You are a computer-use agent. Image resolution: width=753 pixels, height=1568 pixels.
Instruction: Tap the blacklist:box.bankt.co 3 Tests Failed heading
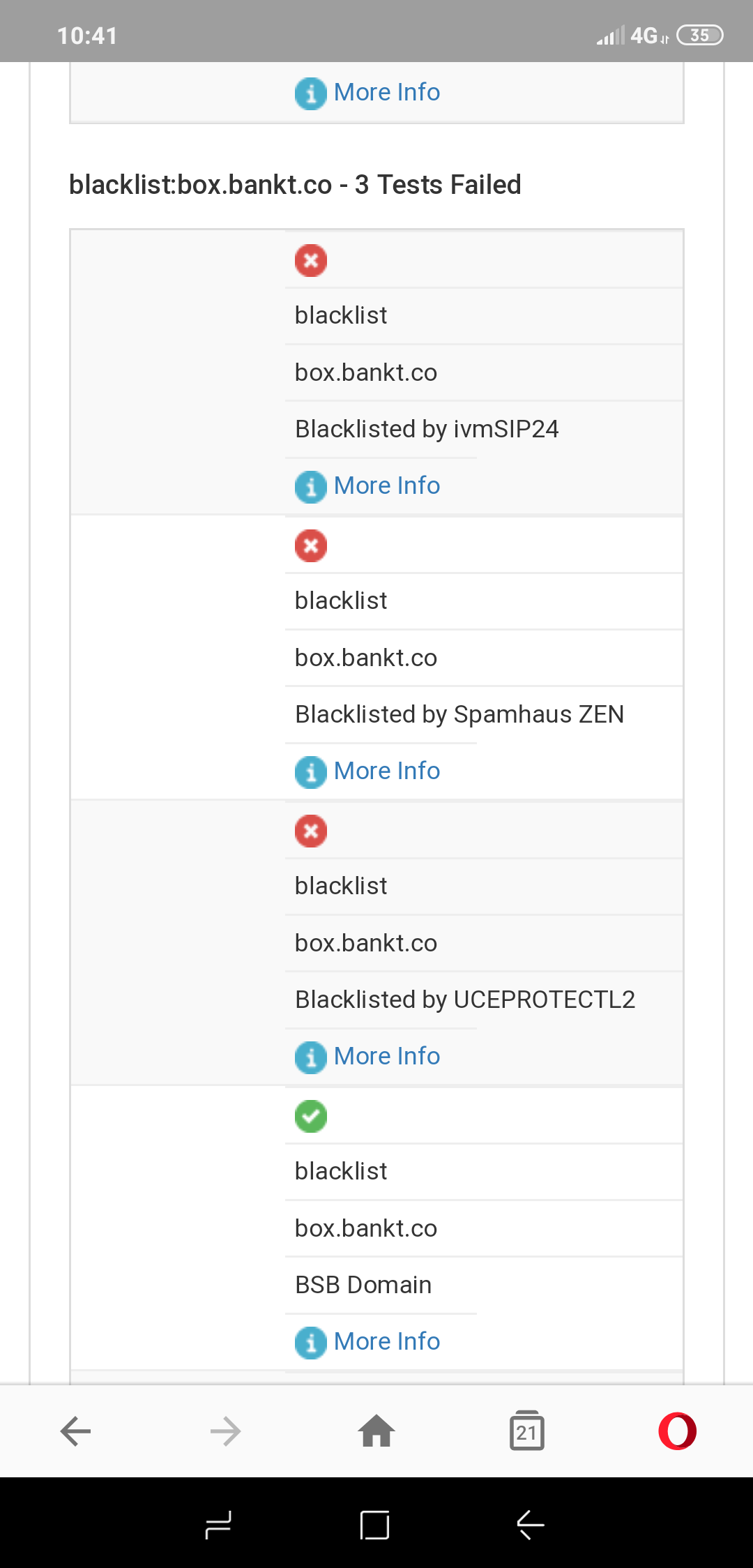point(294,184)
